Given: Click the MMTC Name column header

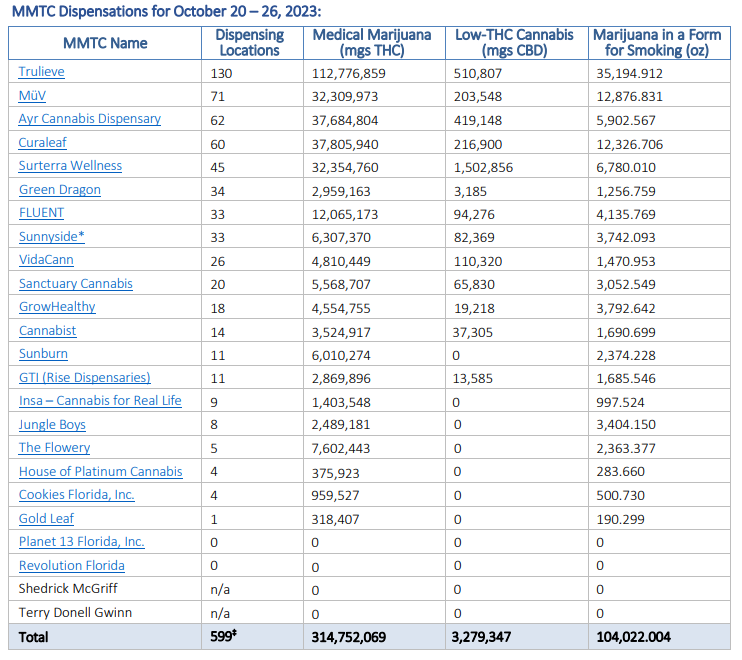Looking at the screenshot, I should (x=105, y=43).
